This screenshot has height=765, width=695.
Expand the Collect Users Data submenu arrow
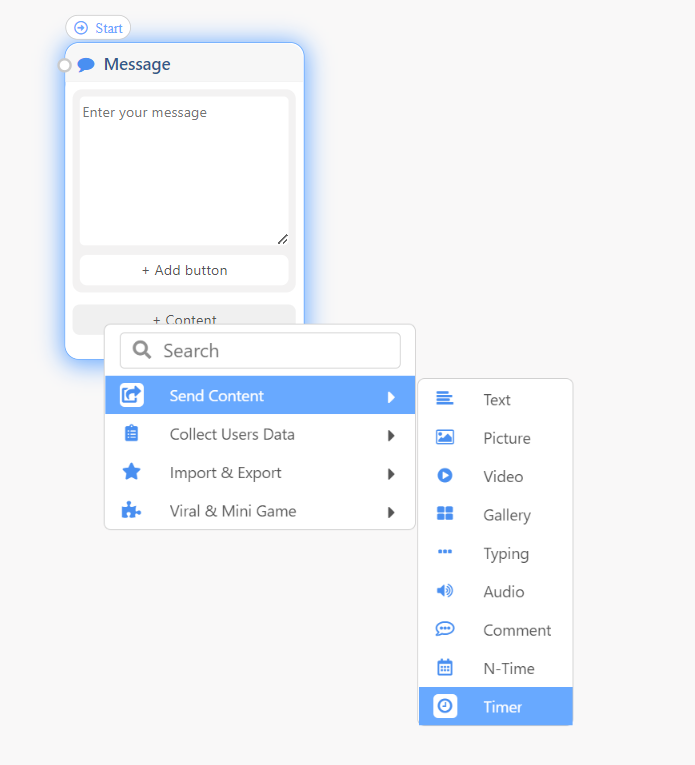coord(391,436)
